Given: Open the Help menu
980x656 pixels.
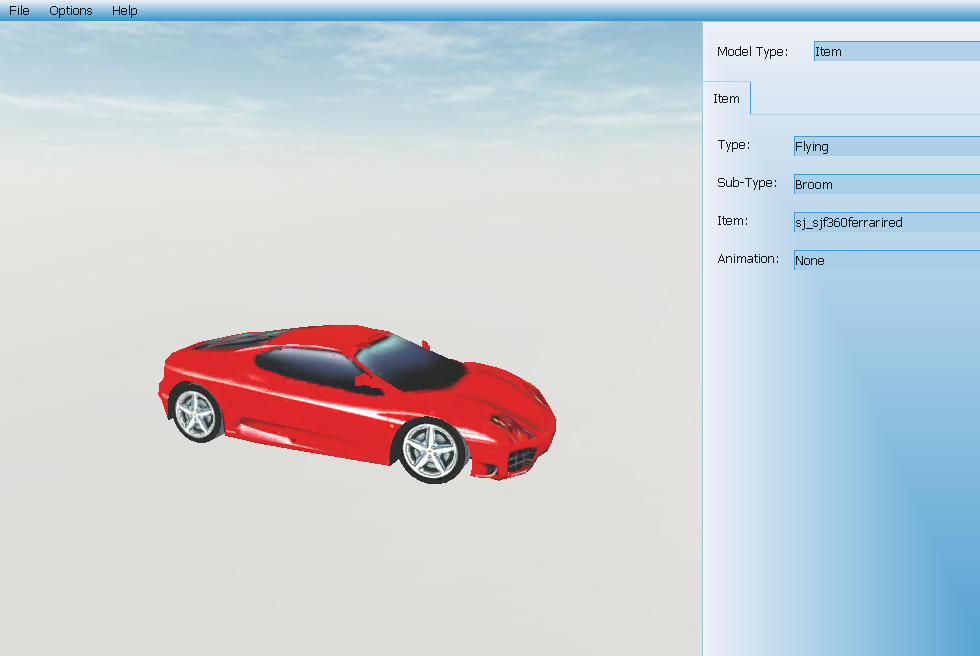Looking at the screenshot, I should pyautogui.click(x=125, y=11).
